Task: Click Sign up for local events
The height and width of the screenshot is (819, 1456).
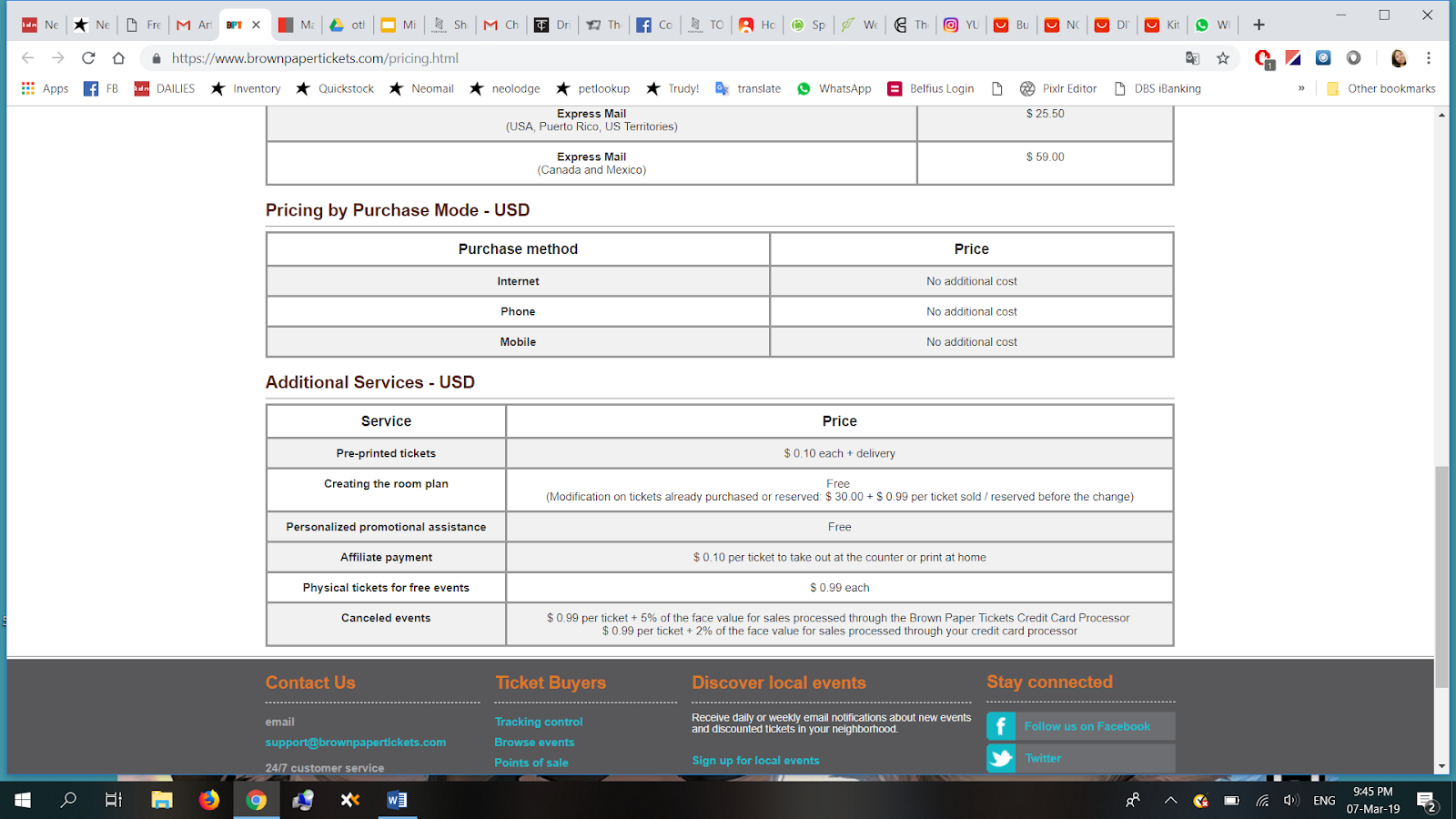Action: tap(755, 761)
